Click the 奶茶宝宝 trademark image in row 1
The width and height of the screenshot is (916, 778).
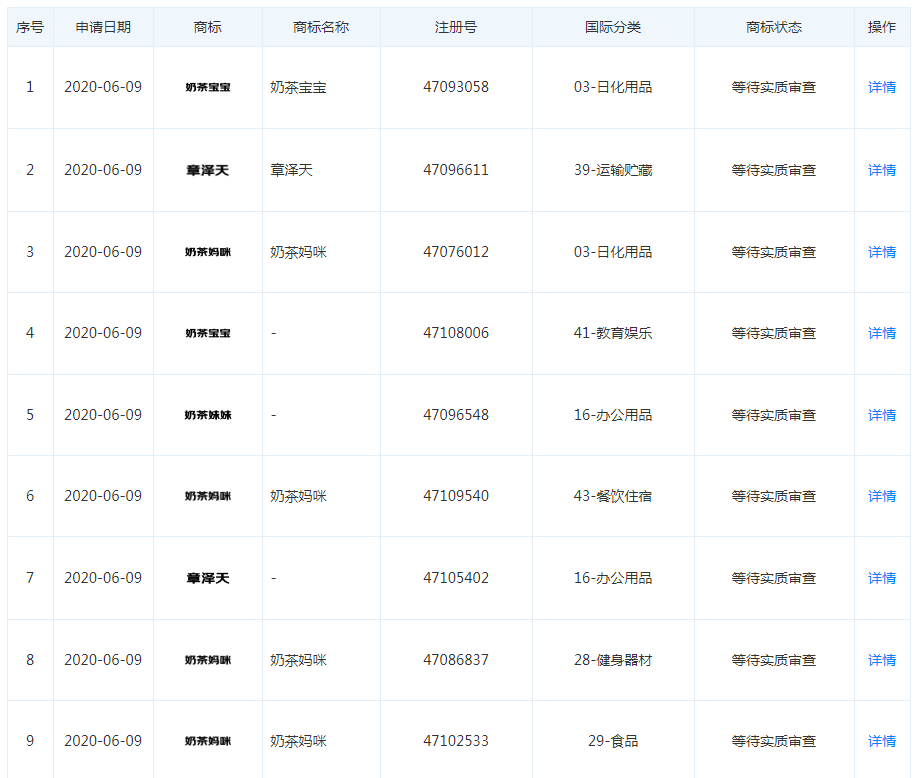point(208,88)
